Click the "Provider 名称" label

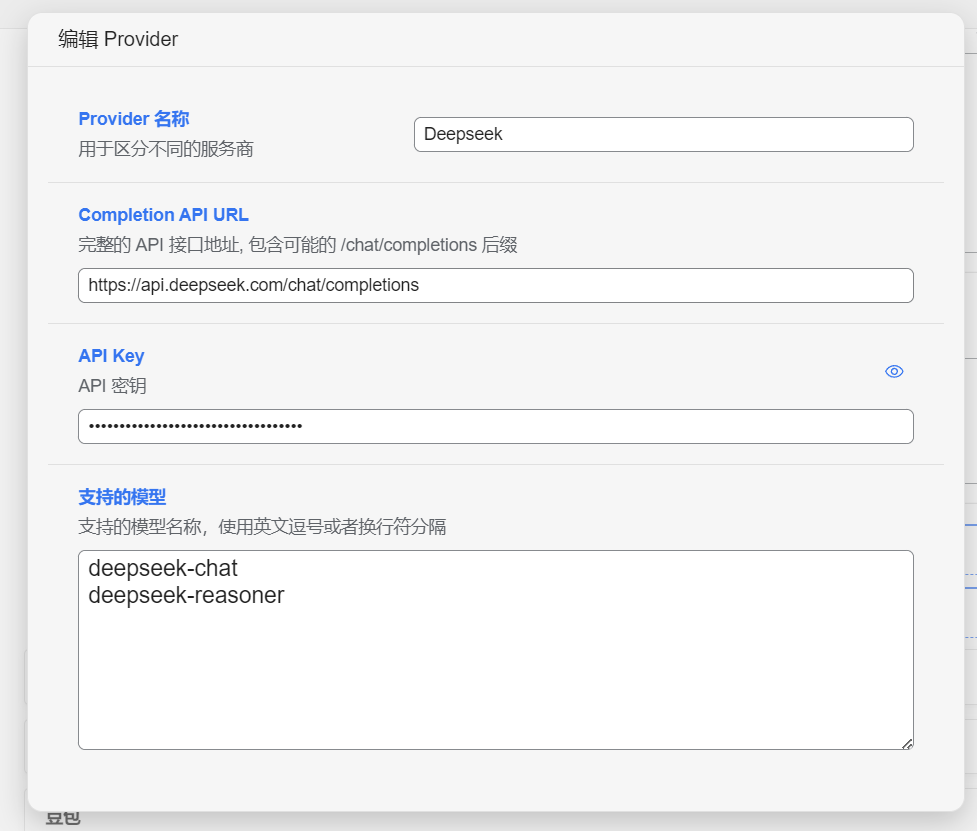pyautogui.click(x=133, y=119)
